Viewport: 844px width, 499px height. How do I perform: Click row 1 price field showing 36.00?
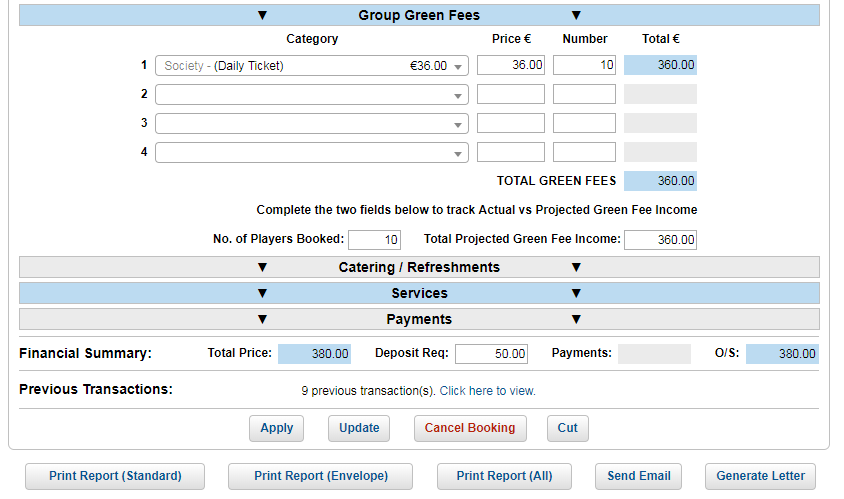(511, 65)
